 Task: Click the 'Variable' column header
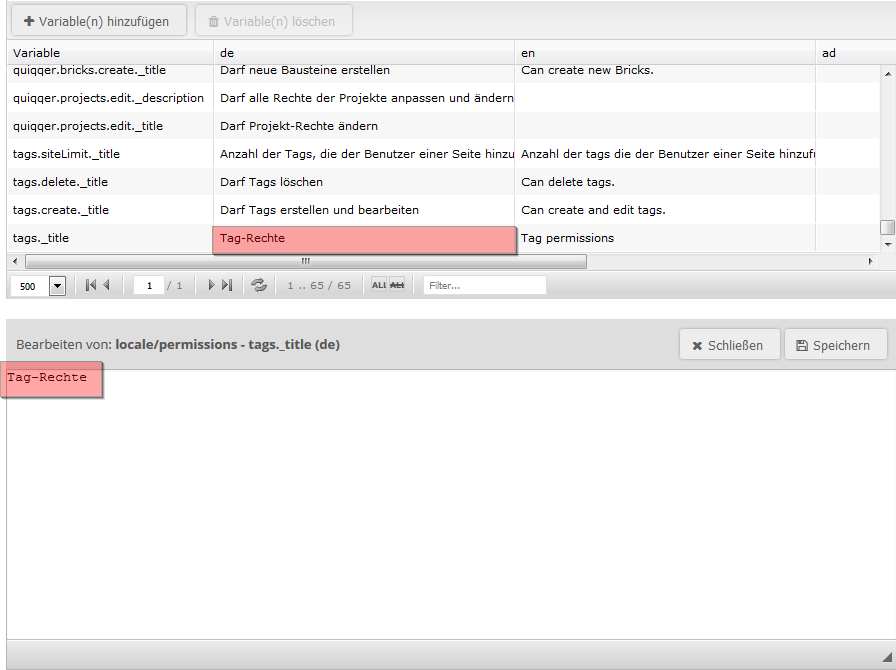coord(110,53)
